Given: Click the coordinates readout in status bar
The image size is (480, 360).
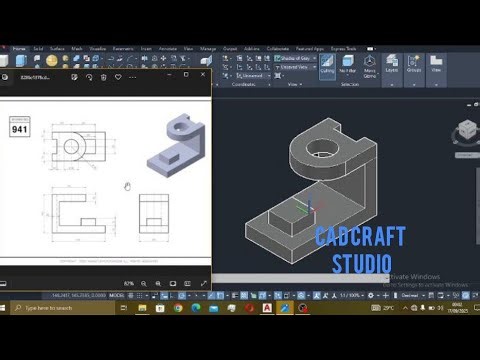Looking at the screenshot, I should pyautogui.click(x=78, y=295).
